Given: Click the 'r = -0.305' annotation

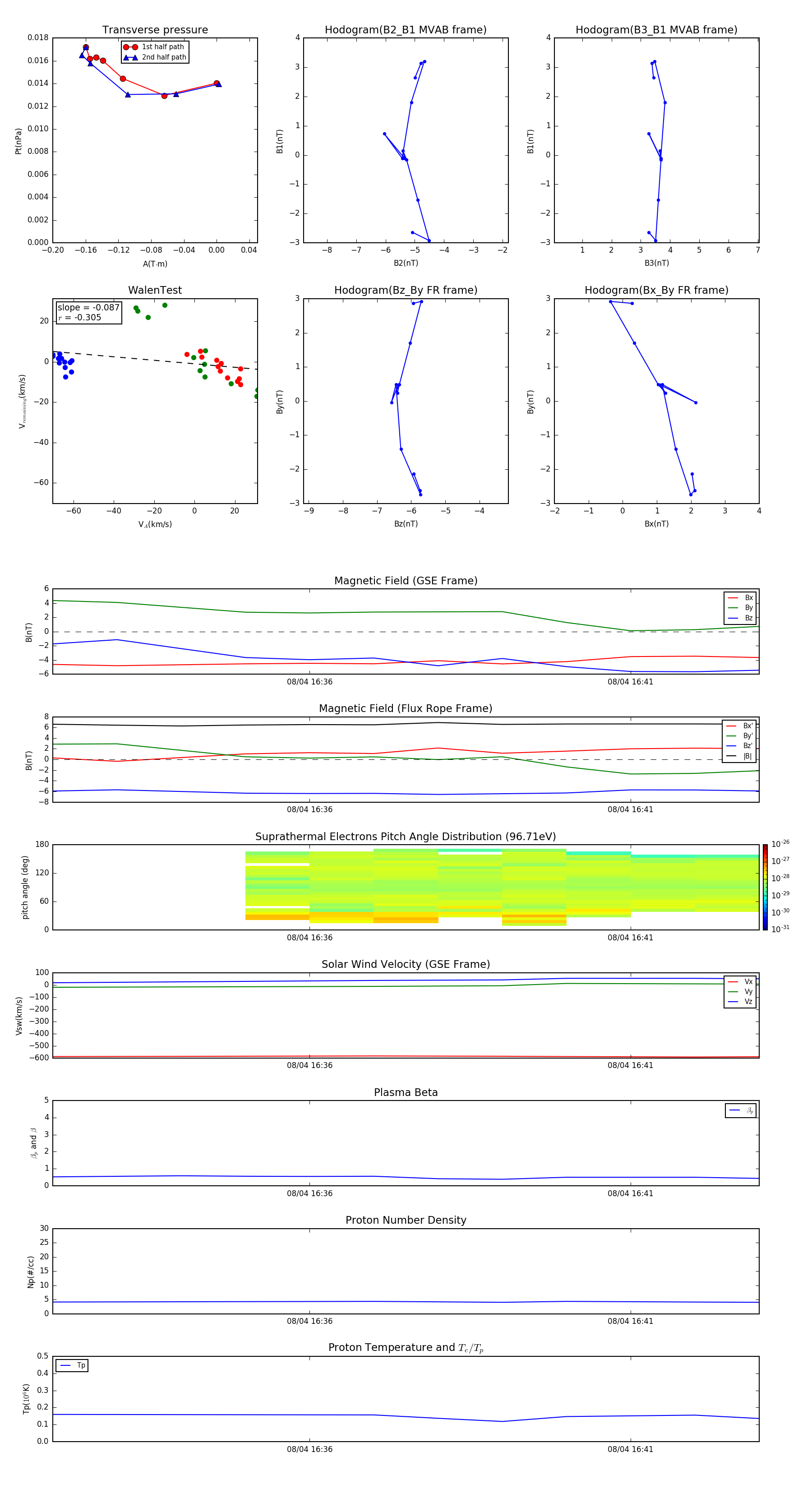Looking at the screenshot, I should coord(80,317).
